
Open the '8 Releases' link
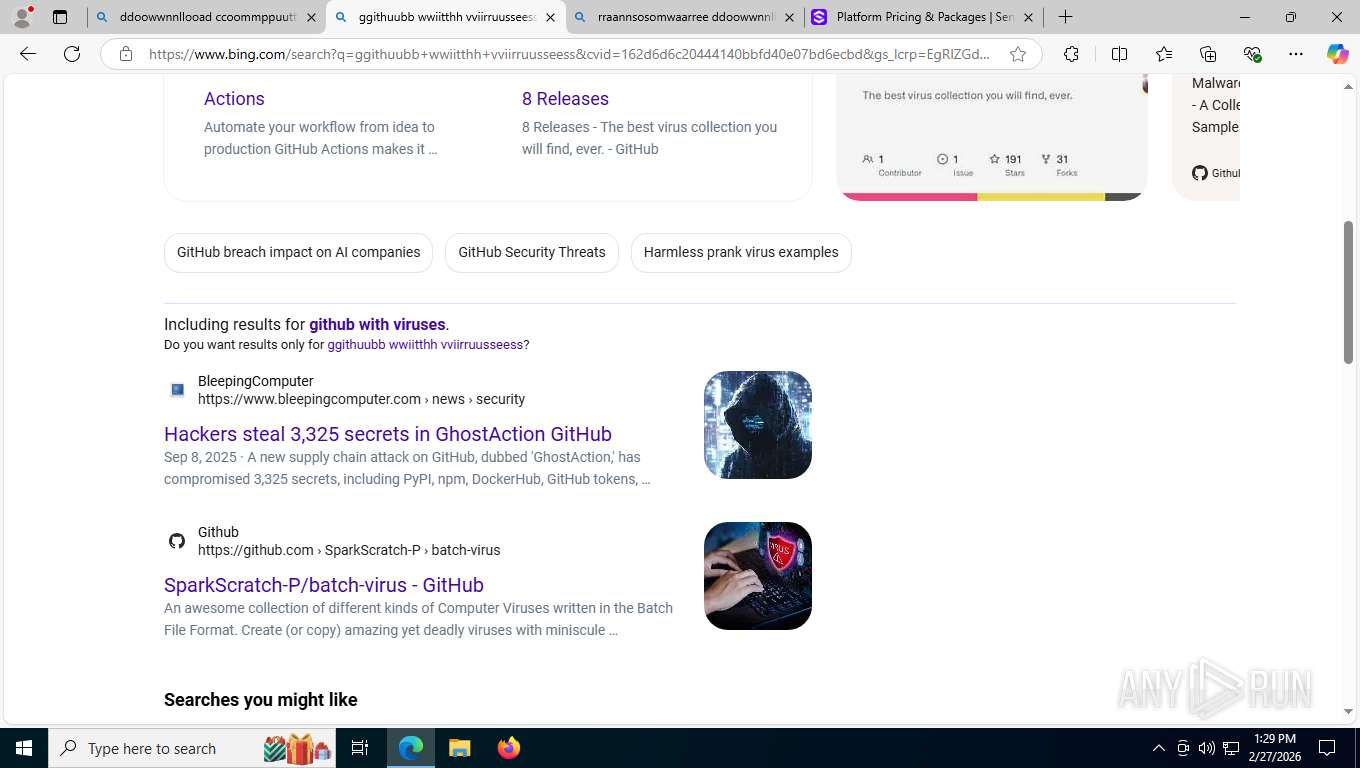point(565,98)
